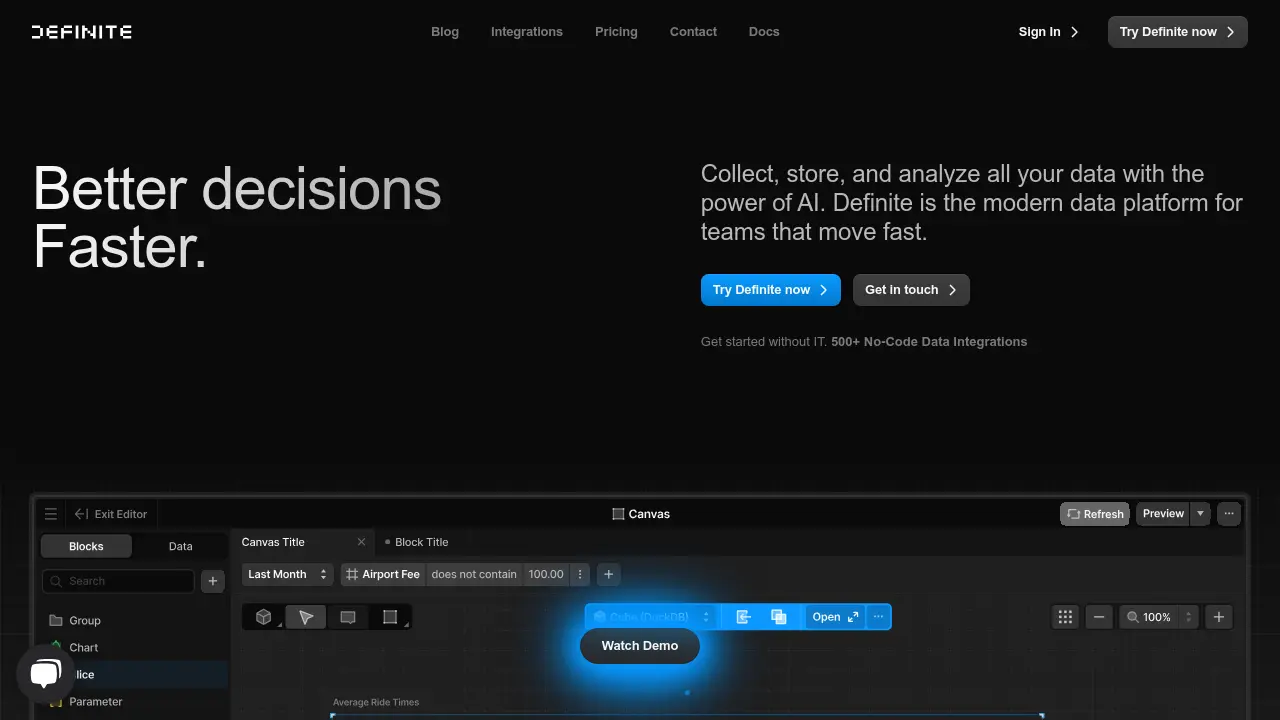Zoom out with the minus button
Viewport: 1280px width, 720px height.
pos(1099,617)
